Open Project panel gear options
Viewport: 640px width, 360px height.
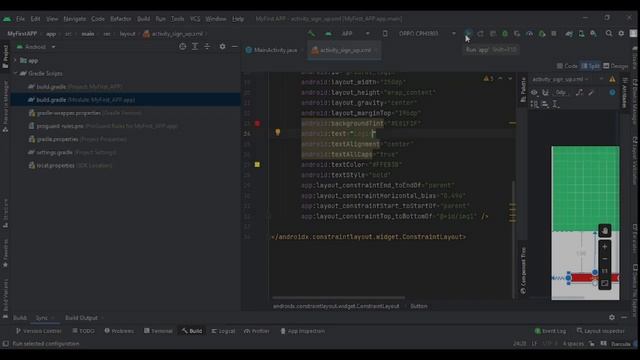tap(222, 47)
